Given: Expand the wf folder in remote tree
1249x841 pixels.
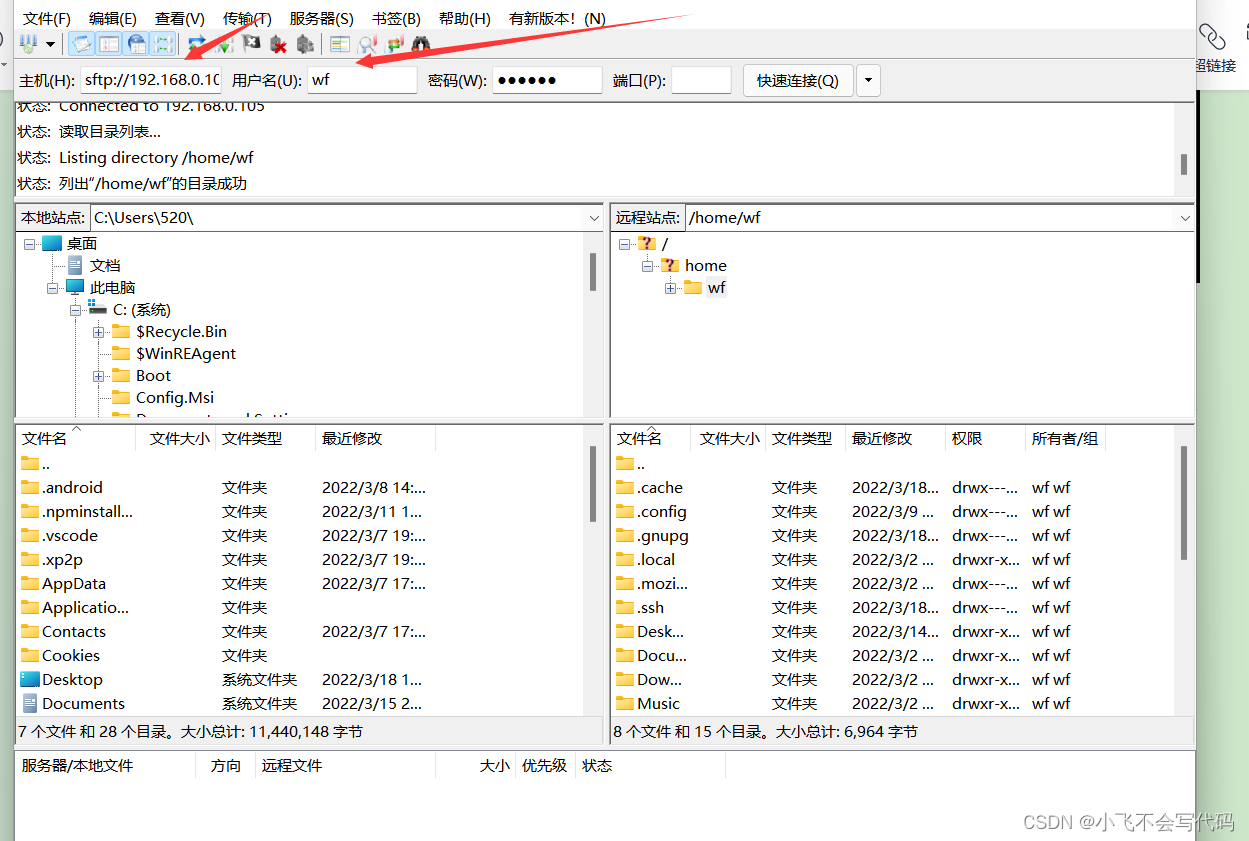Looking at the screenshot, I should [671, 287].
